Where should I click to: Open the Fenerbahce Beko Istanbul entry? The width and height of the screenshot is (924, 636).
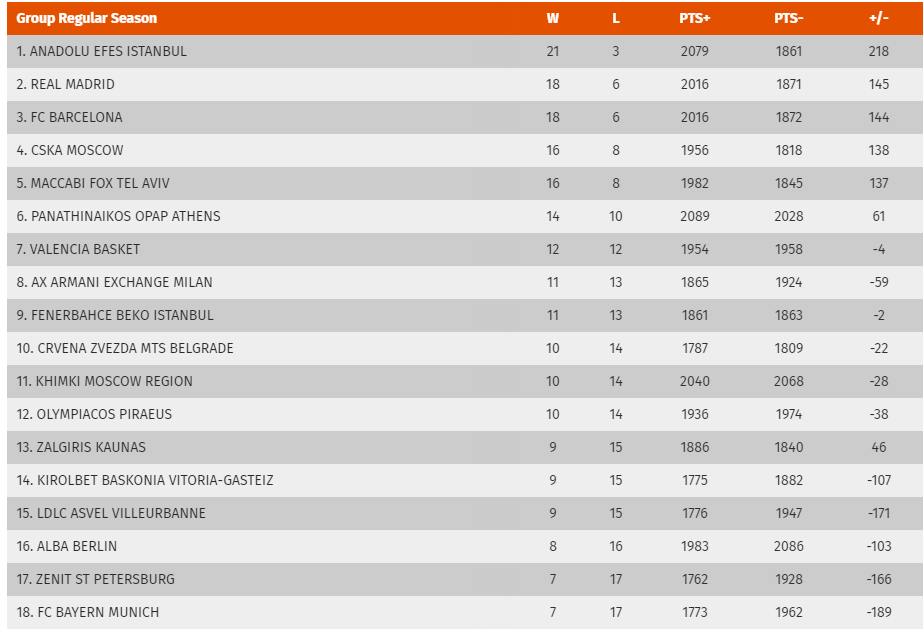click(464, 315)
